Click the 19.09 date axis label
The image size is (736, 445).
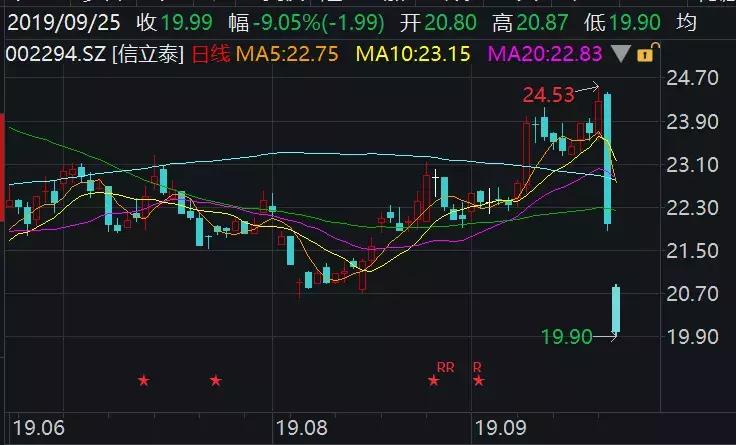pyautogui.click(x=500, y=428)
